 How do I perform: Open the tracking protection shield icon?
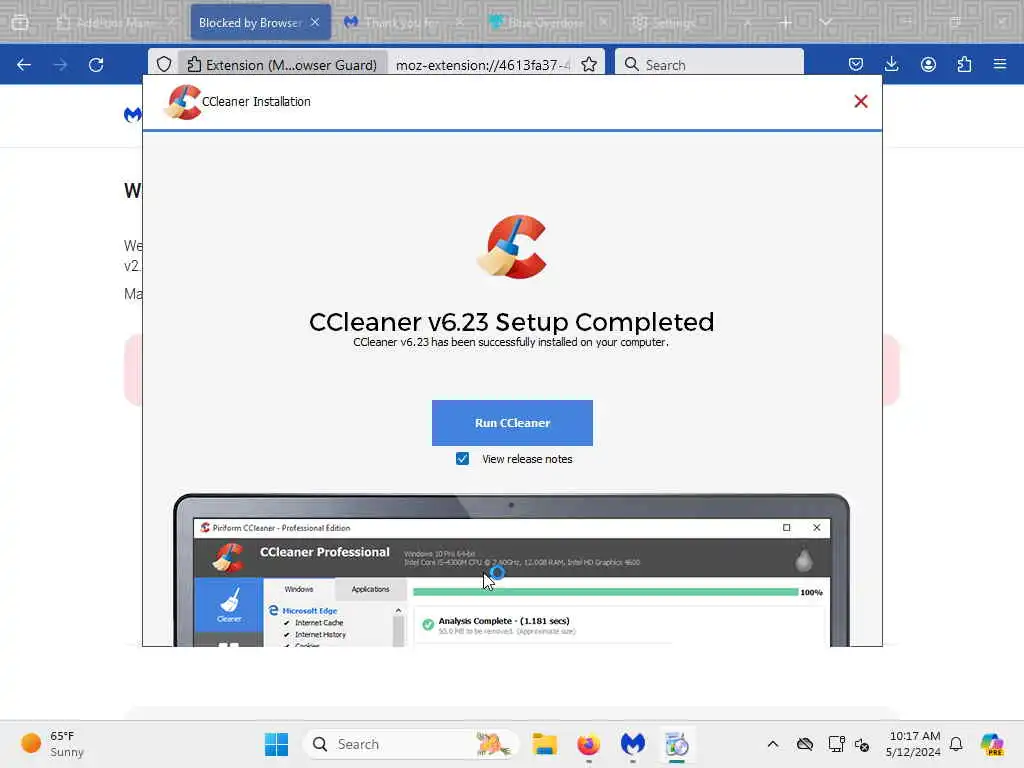click(164, 65)
